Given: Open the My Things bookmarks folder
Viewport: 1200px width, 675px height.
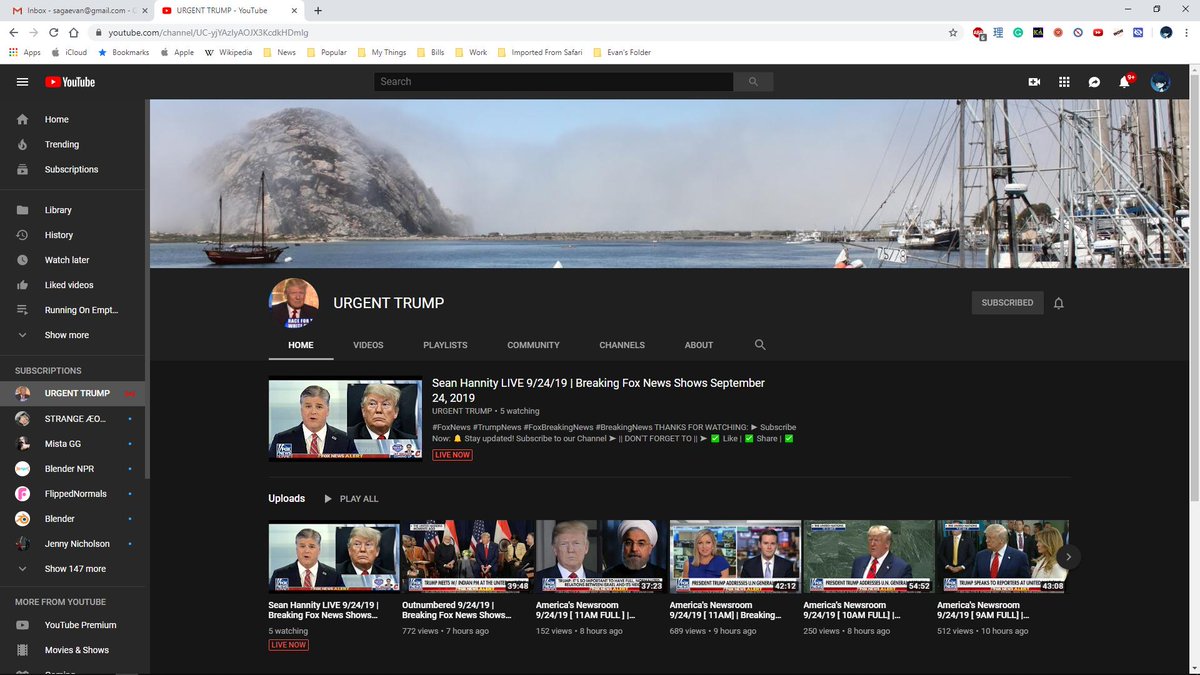Looking at the screenshot, I should [x=382, y=52].
